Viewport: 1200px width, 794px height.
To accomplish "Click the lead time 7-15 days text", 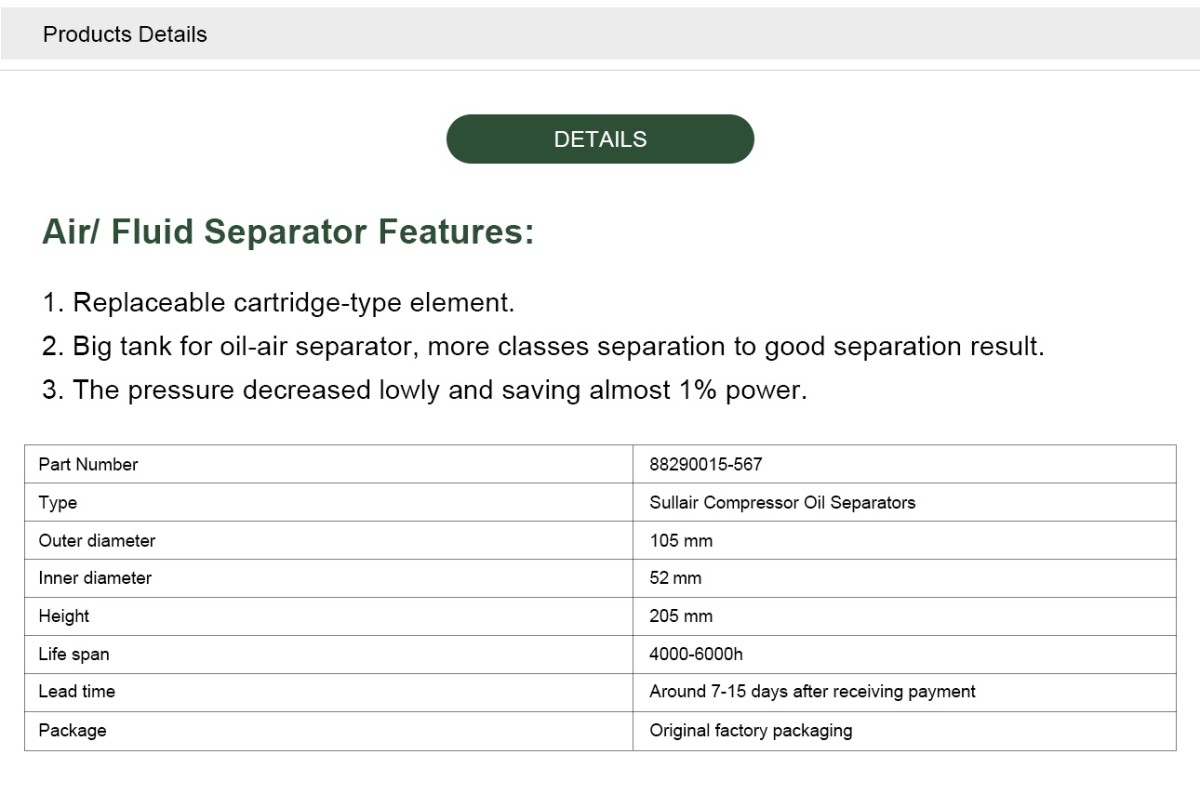I will 812,691.
